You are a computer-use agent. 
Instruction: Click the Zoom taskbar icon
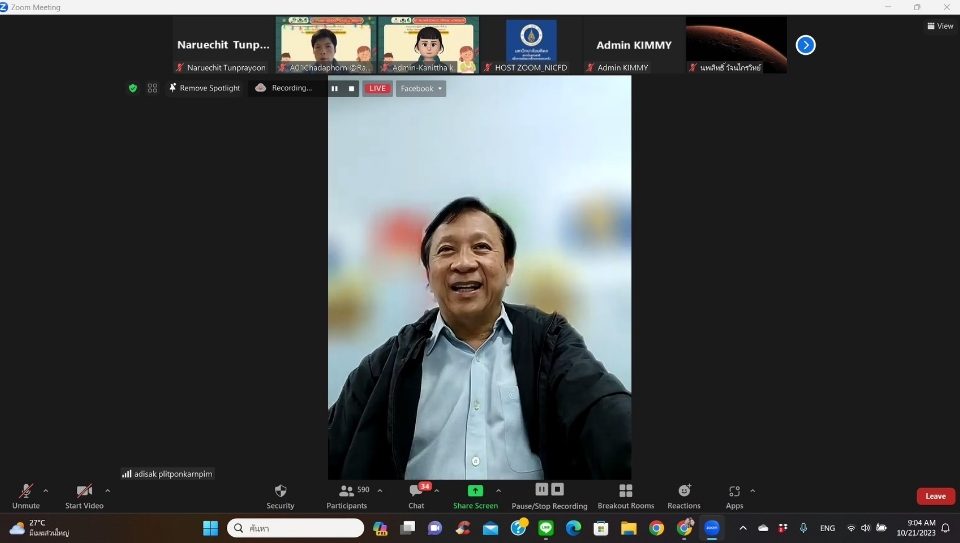pos(711,528)
